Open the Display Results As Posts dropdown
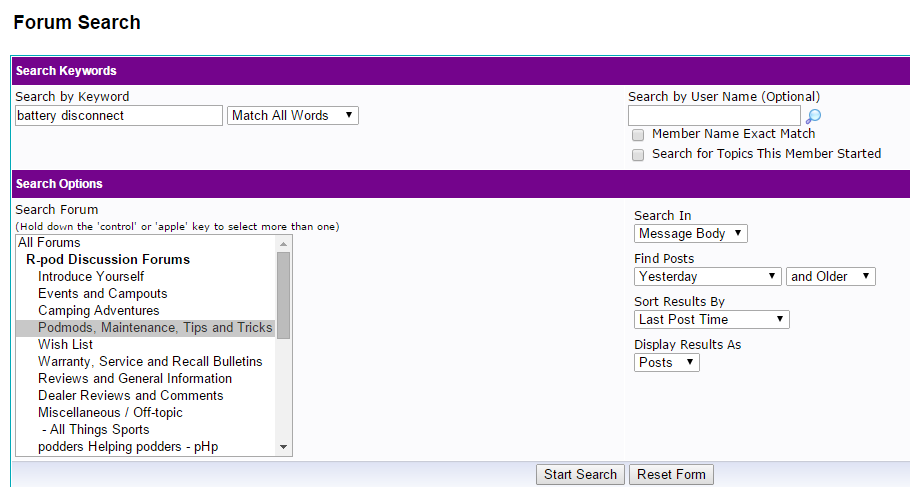The height and width of the screenshot is (487, 910). 667,362
